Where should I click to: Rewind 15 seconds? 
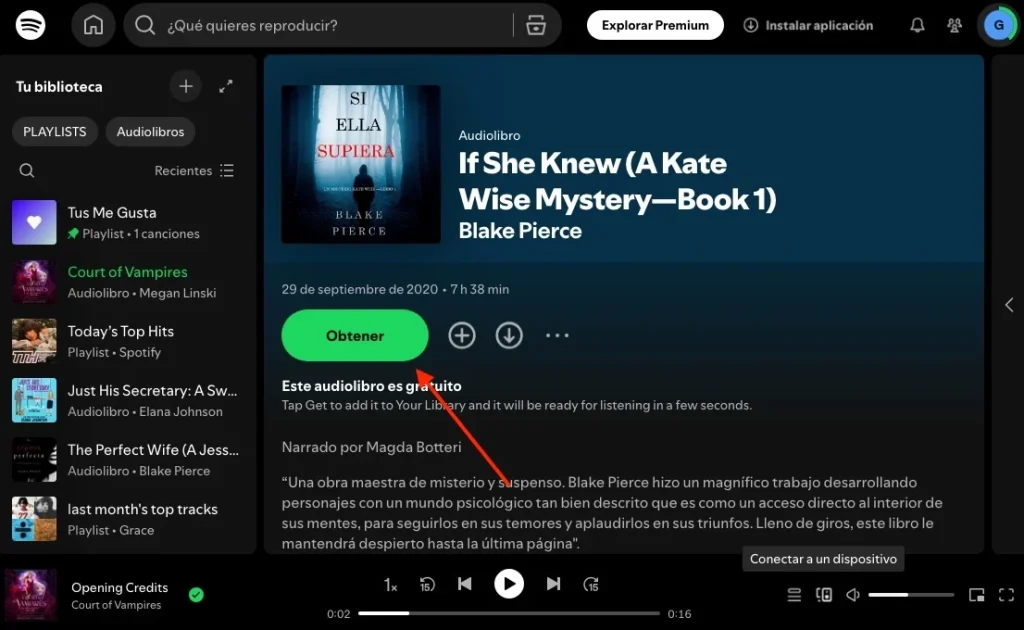[x=427, y=585]
